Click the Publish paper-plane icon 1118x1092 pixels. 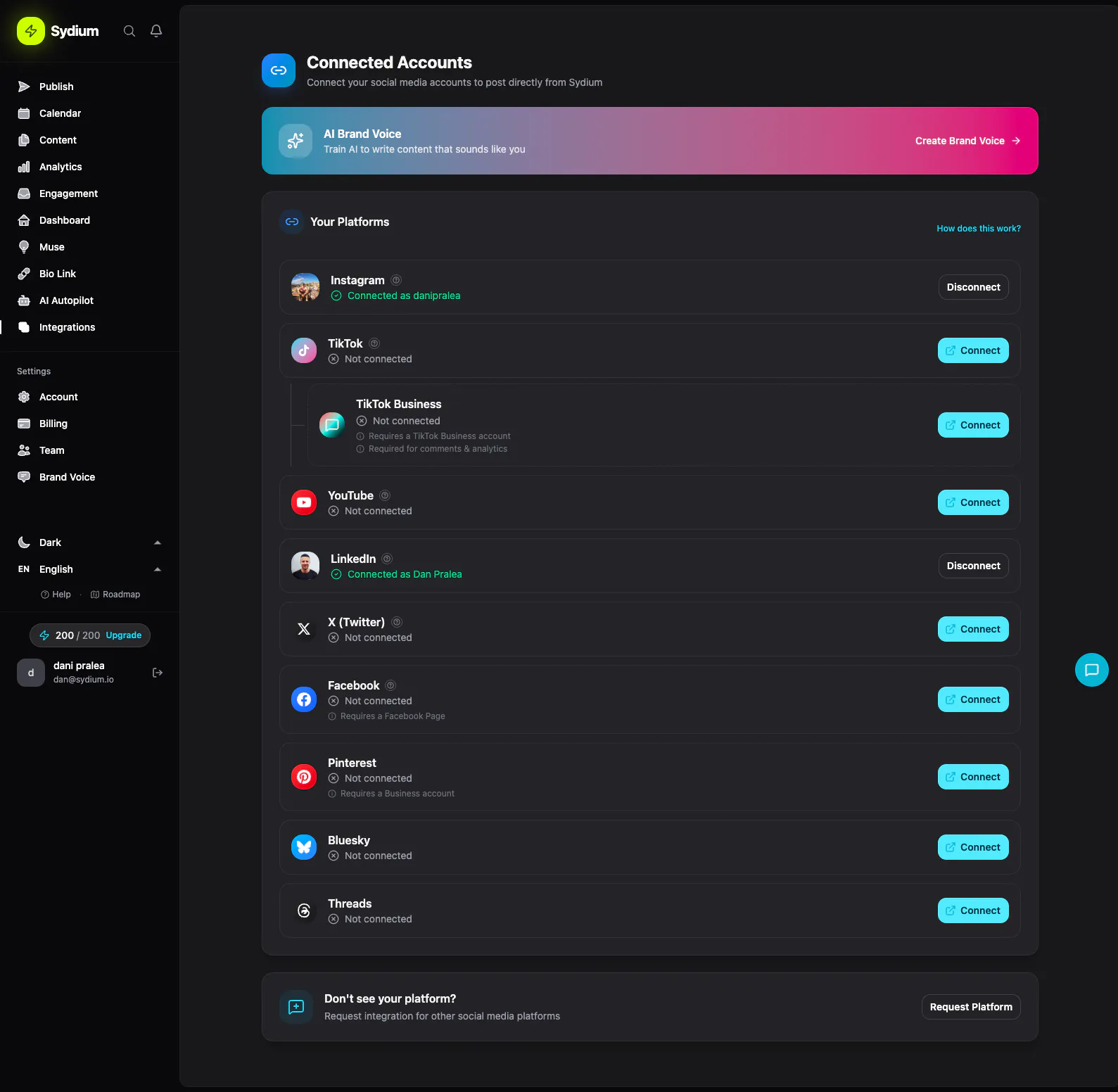(x=24, y=87)
